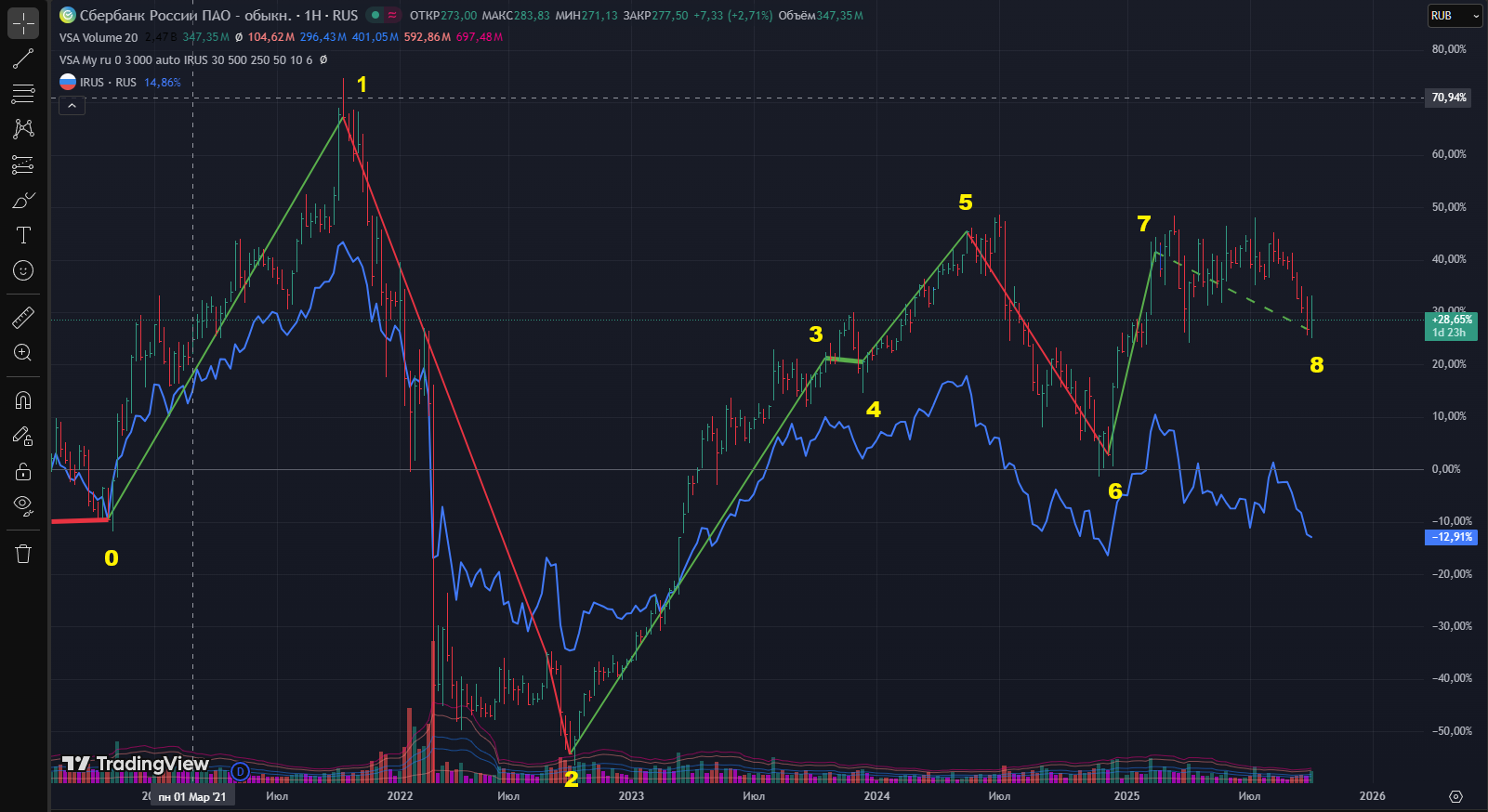Click the pink approximate-sign data indicator
The image size is (1488, 812).
(392, 15)
